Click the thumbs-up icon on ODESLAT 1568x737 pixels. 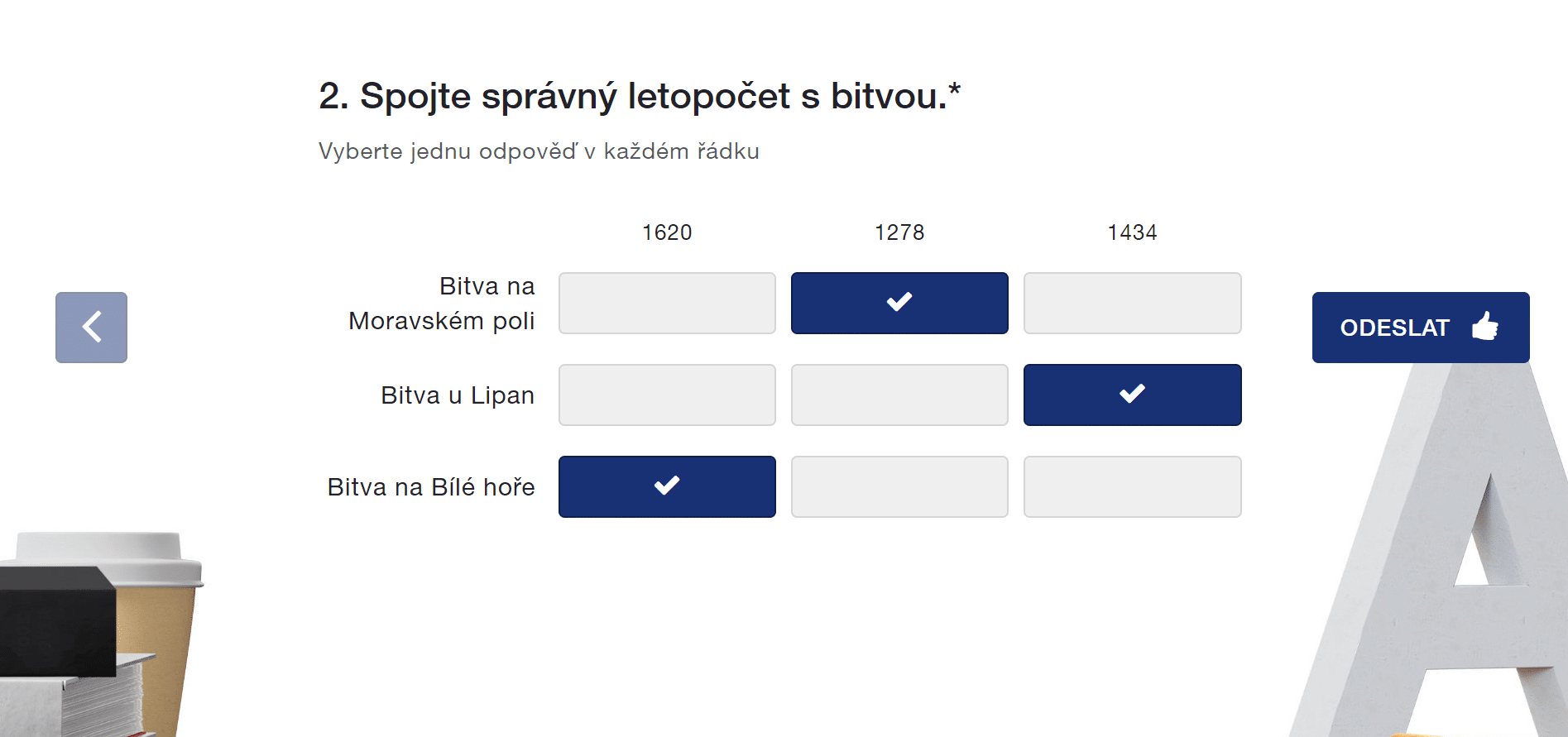(1485, 326)
